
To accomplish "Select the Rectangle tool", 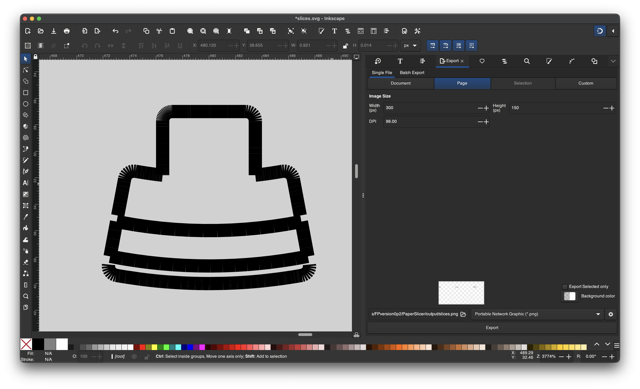I will [x=26, y=93].
